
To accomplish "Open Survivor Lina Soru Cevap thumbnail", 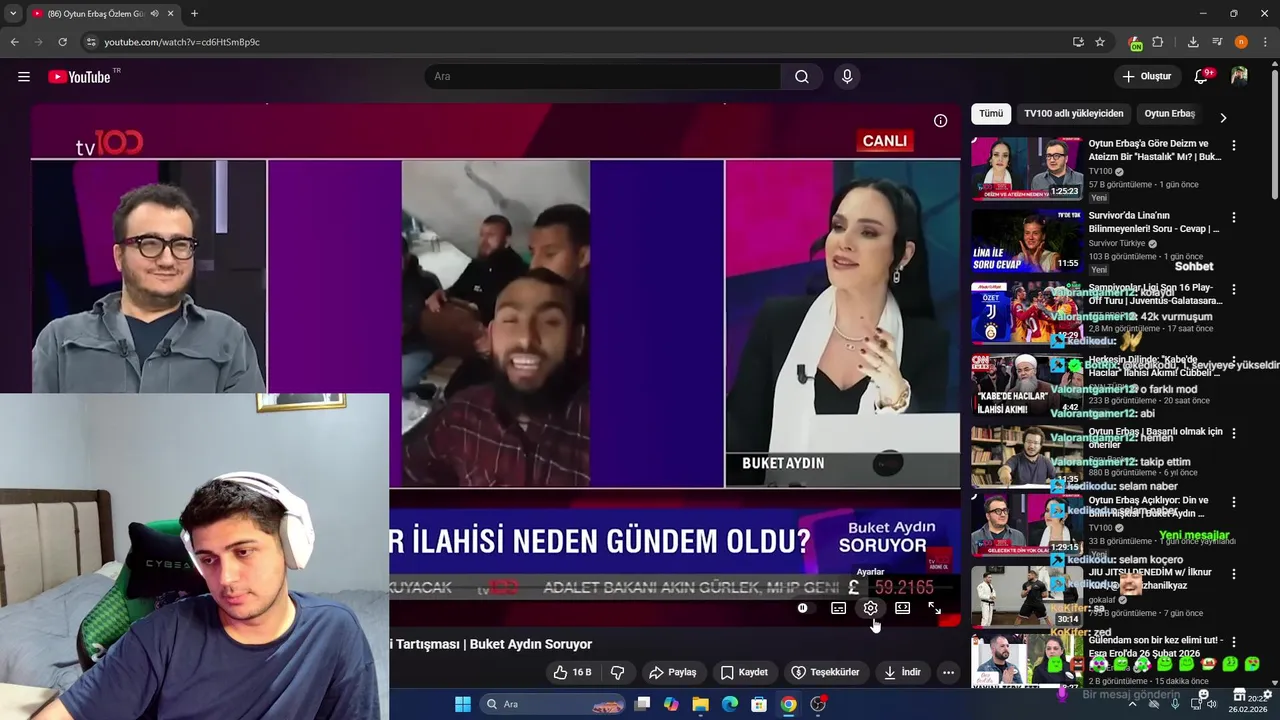I will (1027, 241).
